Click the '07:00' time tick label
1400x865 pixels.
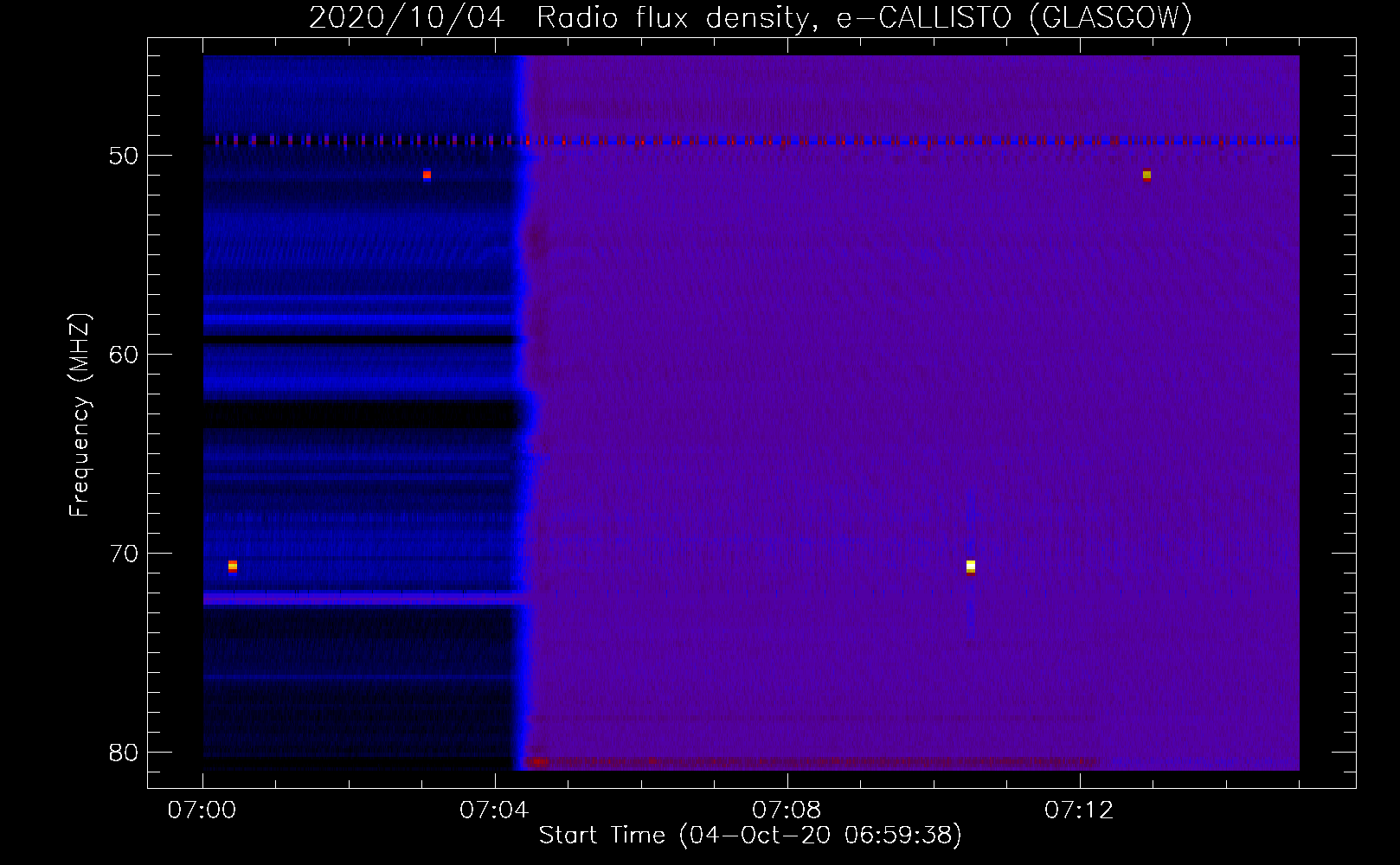202,811
